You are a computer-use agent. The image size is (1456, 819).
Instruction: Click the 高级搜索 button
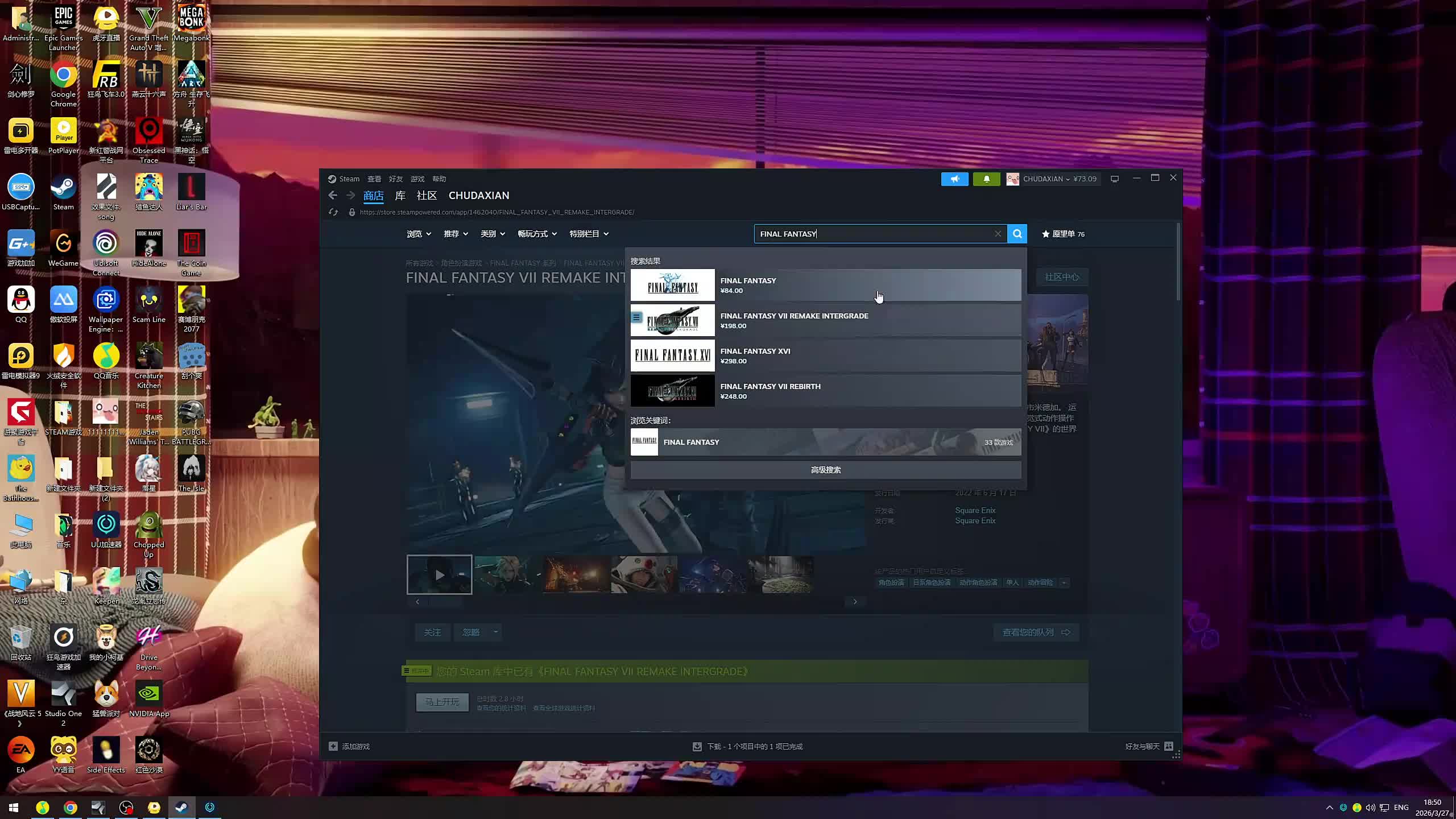point(825,470)
